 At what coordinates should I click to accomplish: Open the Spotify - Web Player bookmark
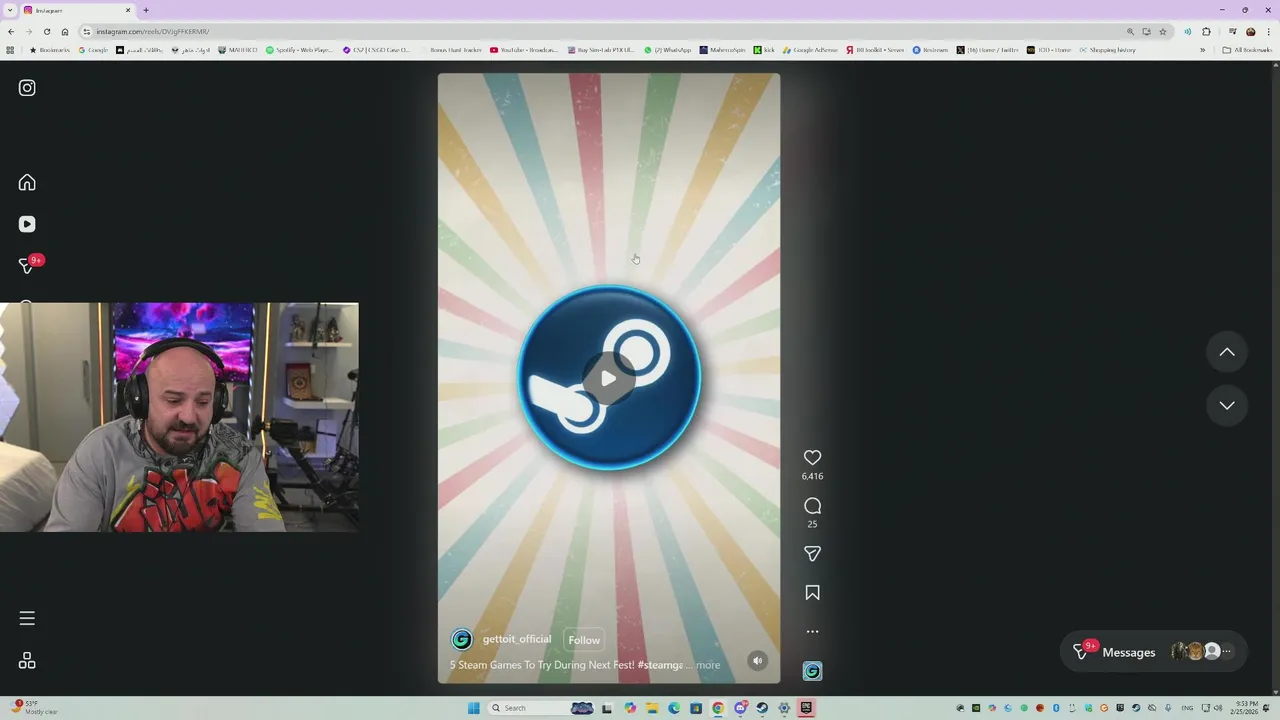299,50
